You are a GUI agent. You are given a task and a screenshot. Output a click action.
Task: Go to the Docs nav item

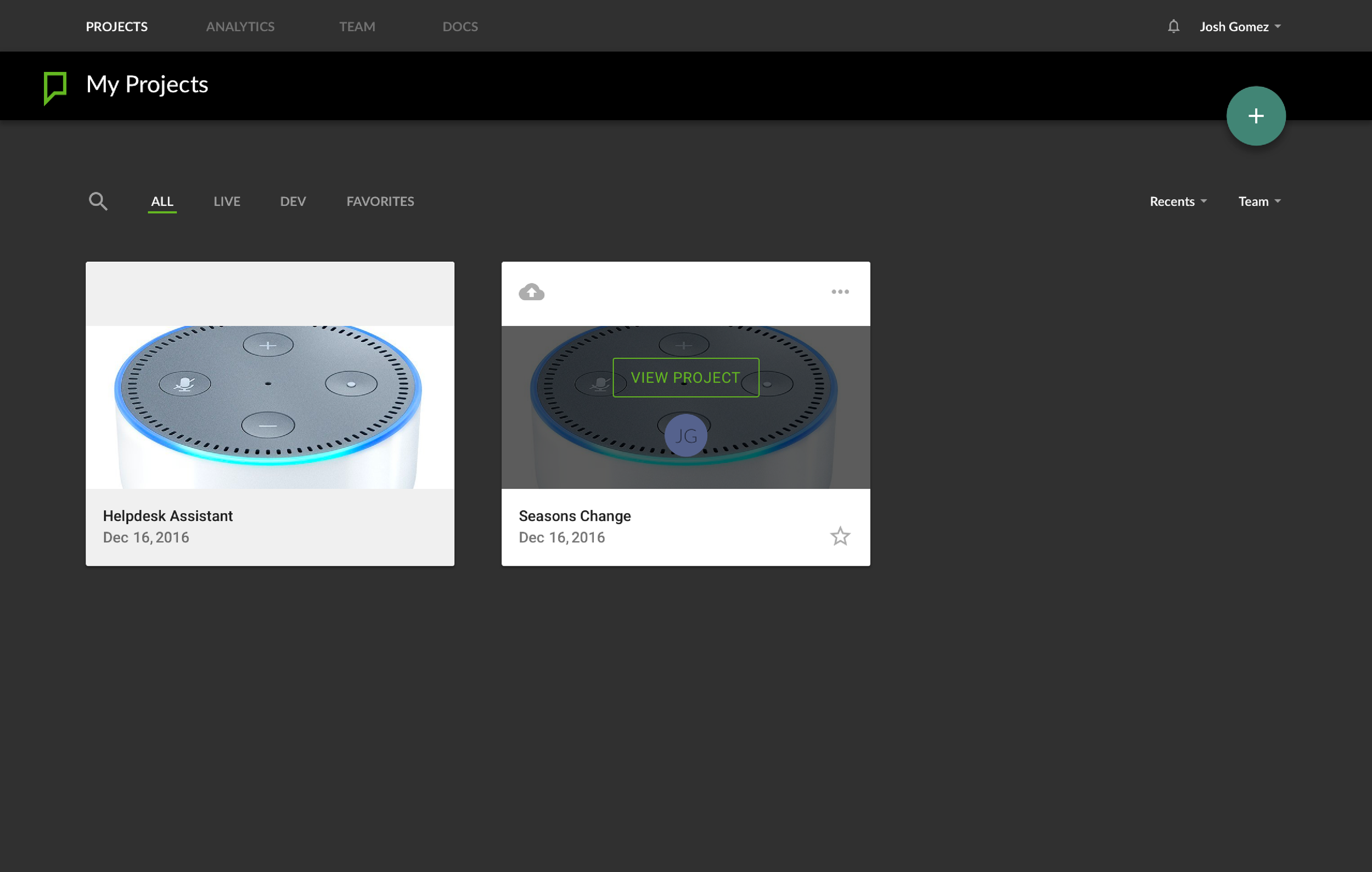point(460,27)
